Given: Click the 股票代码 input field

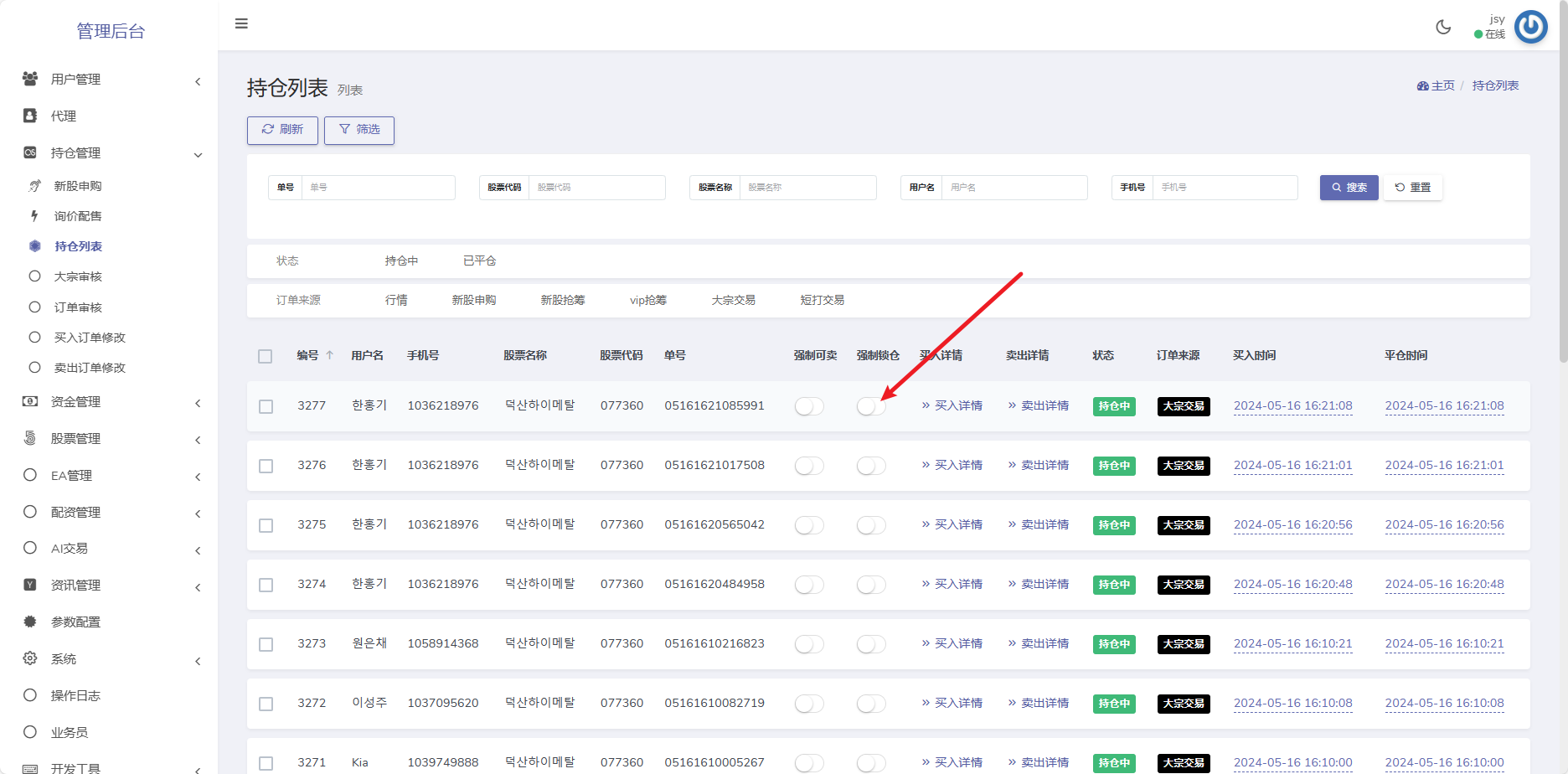Looking at the screenshot, I should click(596, 188).
